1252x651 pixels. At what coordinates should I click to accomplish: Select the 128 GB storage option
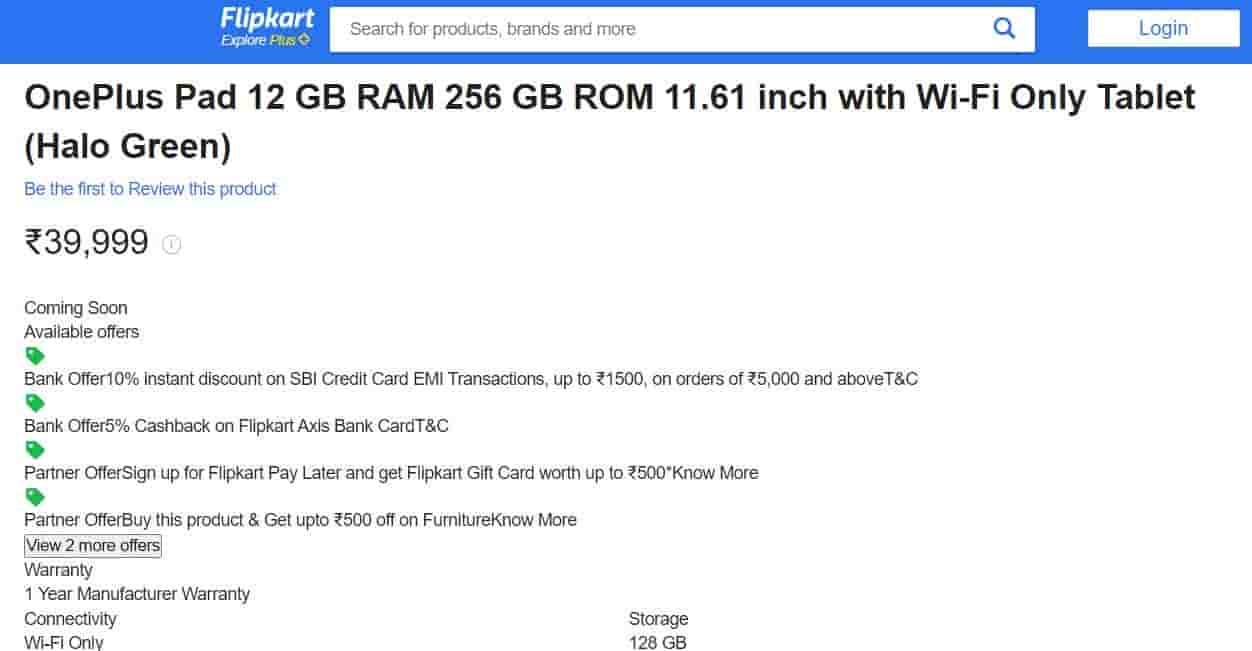tap(658, 643)
